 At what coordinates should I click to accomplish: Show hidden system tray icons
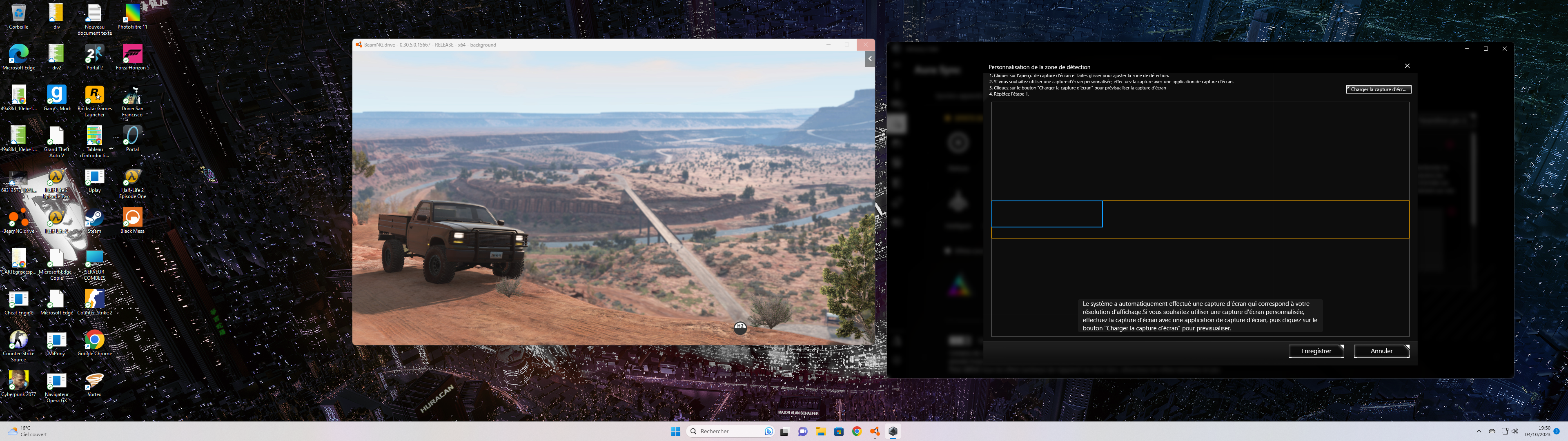(x=1479, y=431)
